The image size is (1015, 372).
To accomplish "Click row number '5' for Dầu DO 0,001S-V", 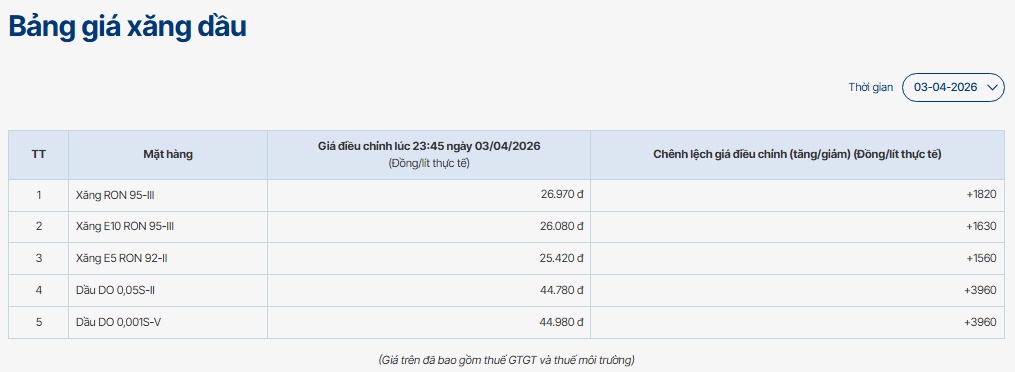I will coord(39,322).
